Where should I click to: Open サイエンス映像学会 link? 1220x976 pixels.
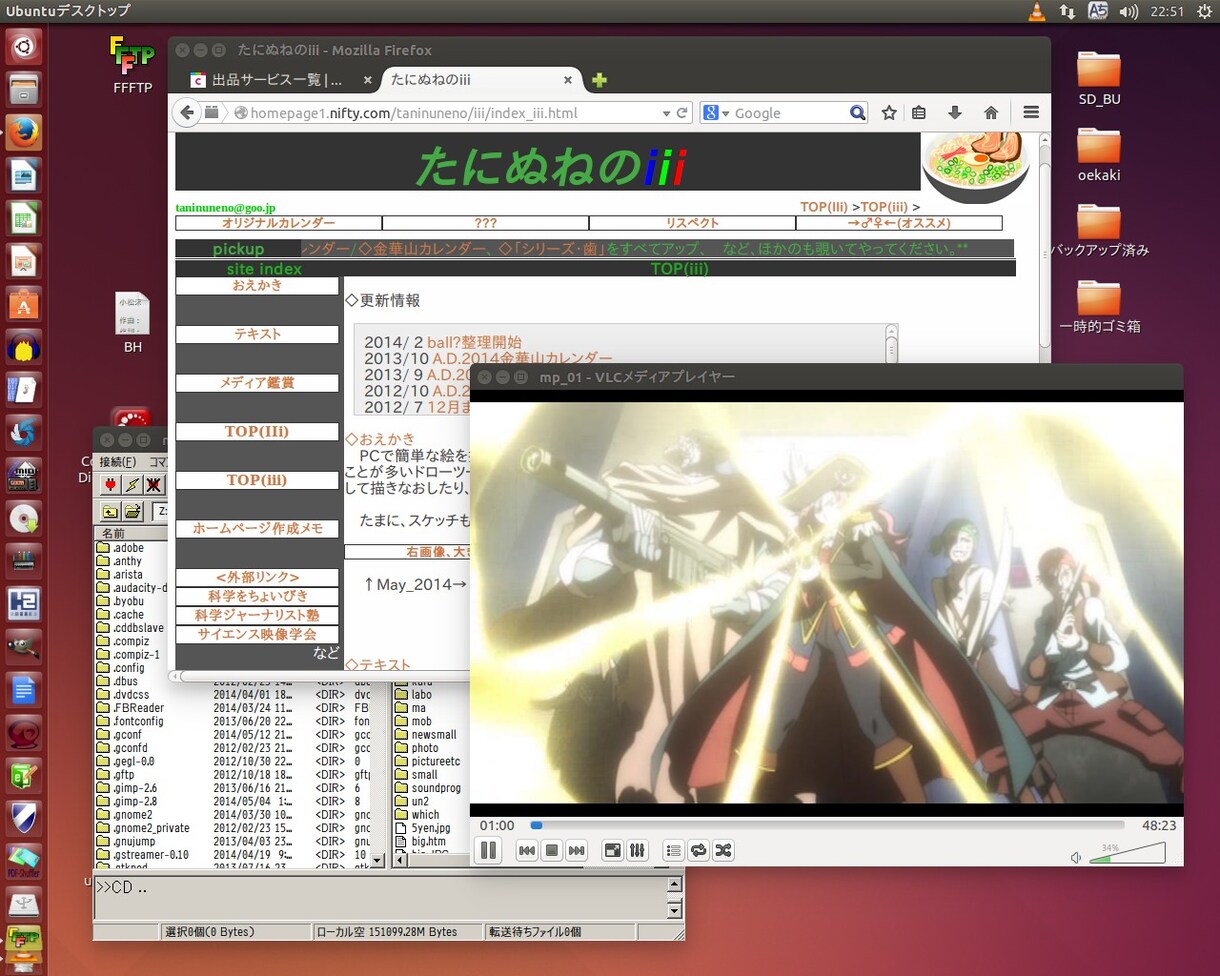[x=257, y=634]
